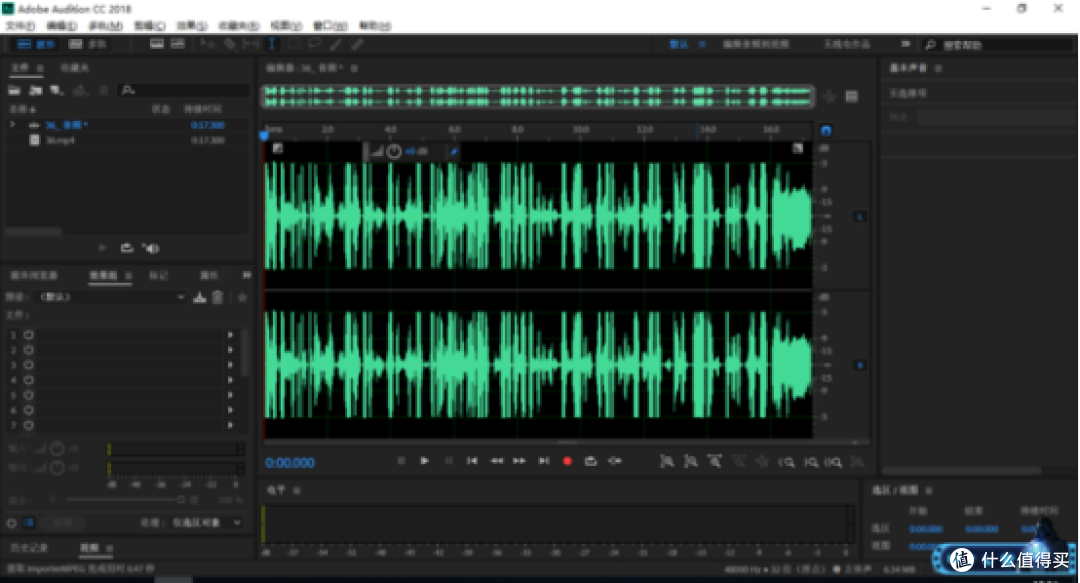Open the rack preset (默认) dropdown
1080x583 pixels.
click(x=112, y=297)
